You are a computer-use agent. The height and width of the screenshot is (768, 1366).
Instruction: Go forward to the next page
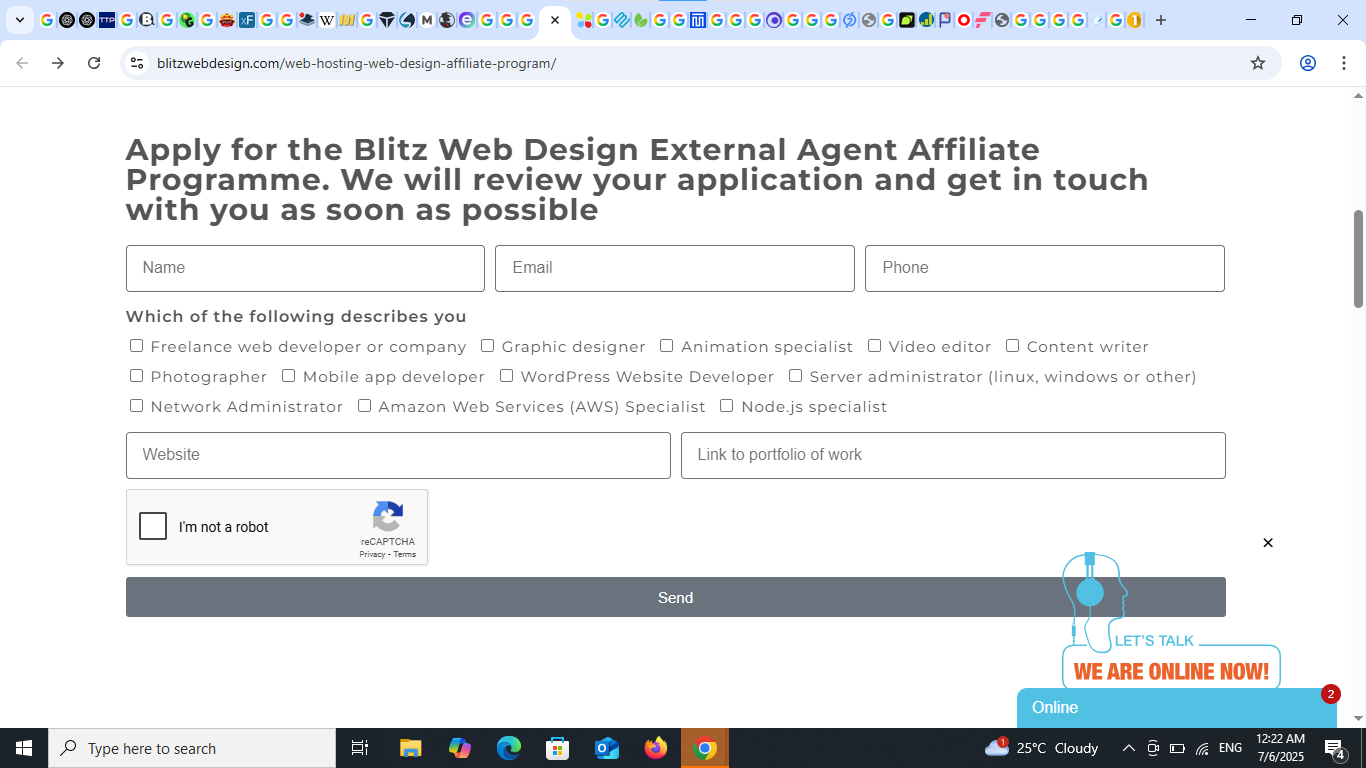58,63
